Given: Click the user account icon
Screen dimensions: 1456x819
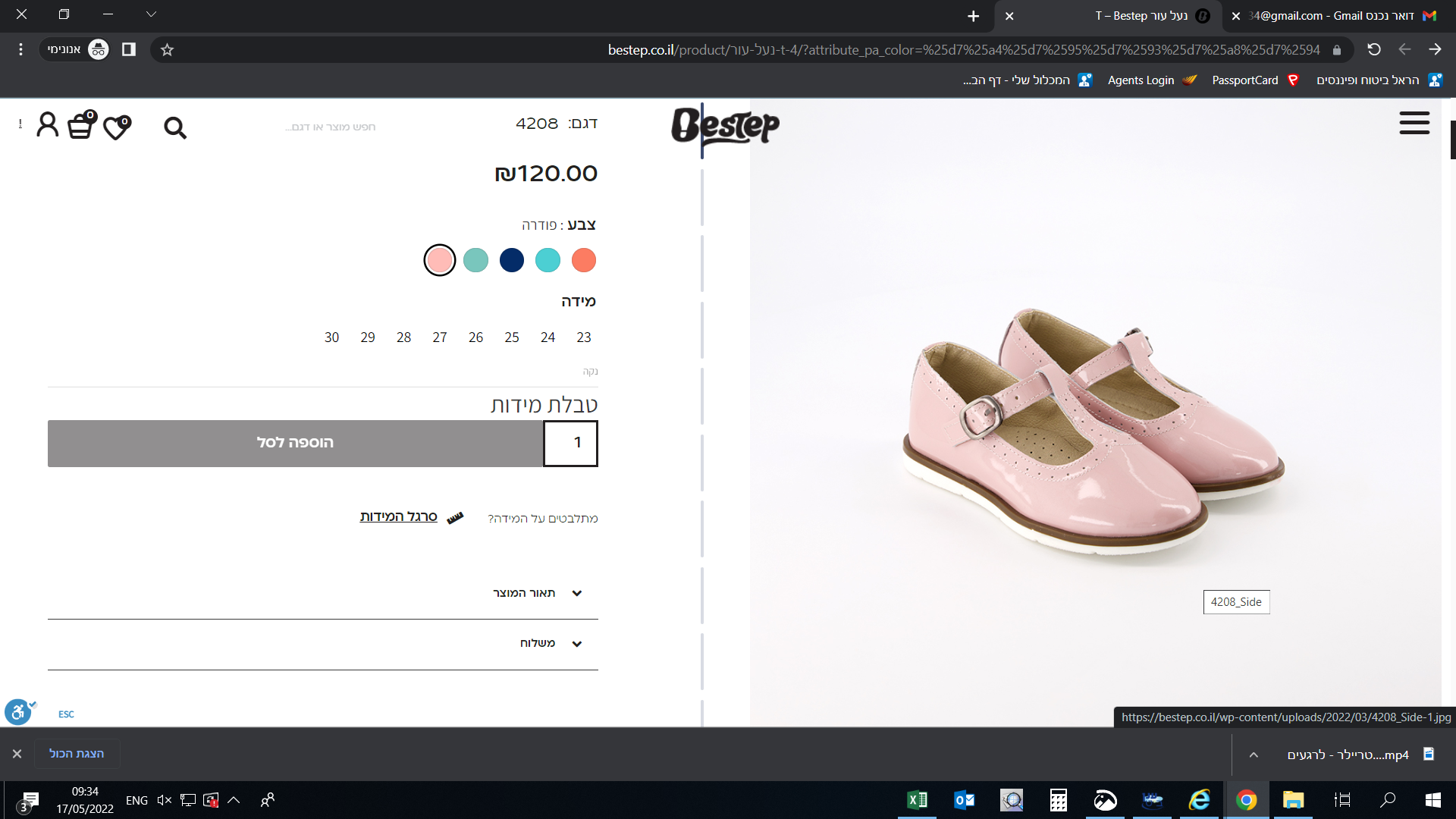Looking at the screenshot, I should click(x=48, y=124).
